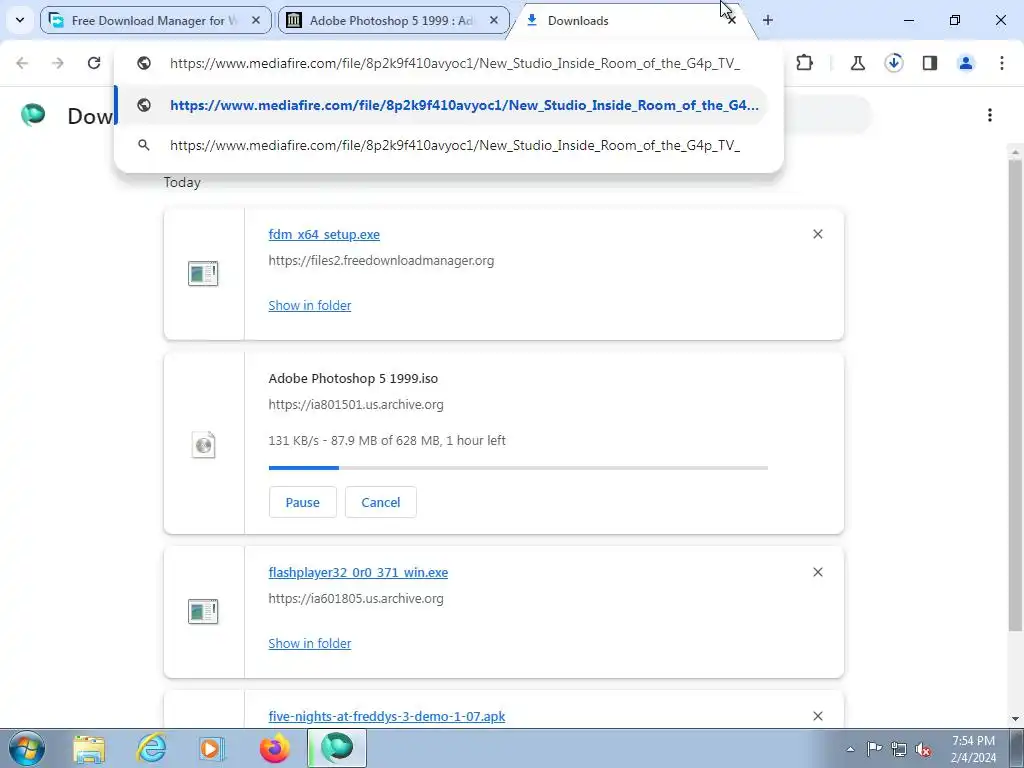Open flashplayer32_0r0_371_win.exe file link
Viewport: 1024px width, 768px height.
[x=358, y=573]
